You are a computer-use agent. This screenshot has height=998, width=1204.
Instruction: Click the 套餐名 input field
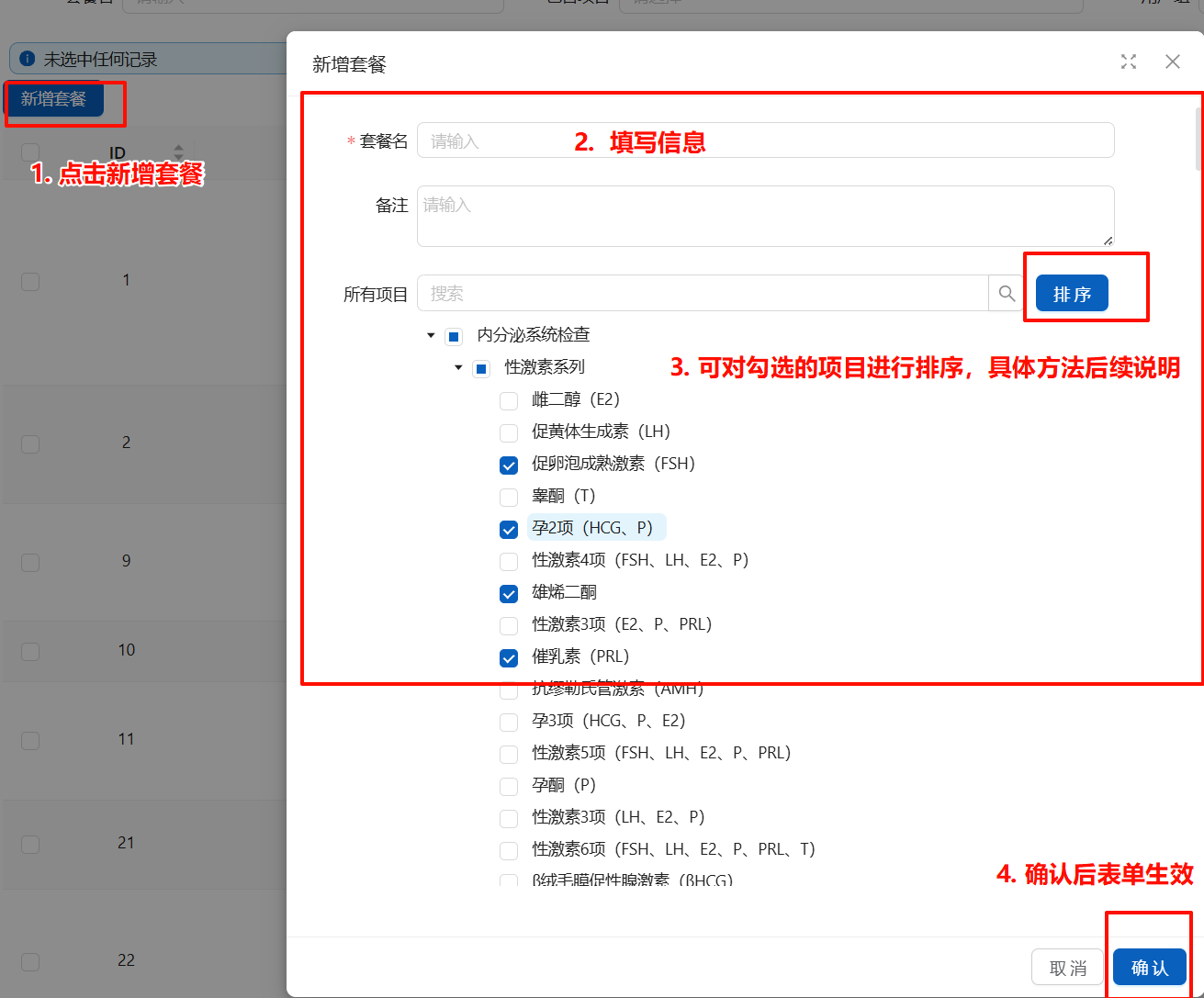(765, 140)
